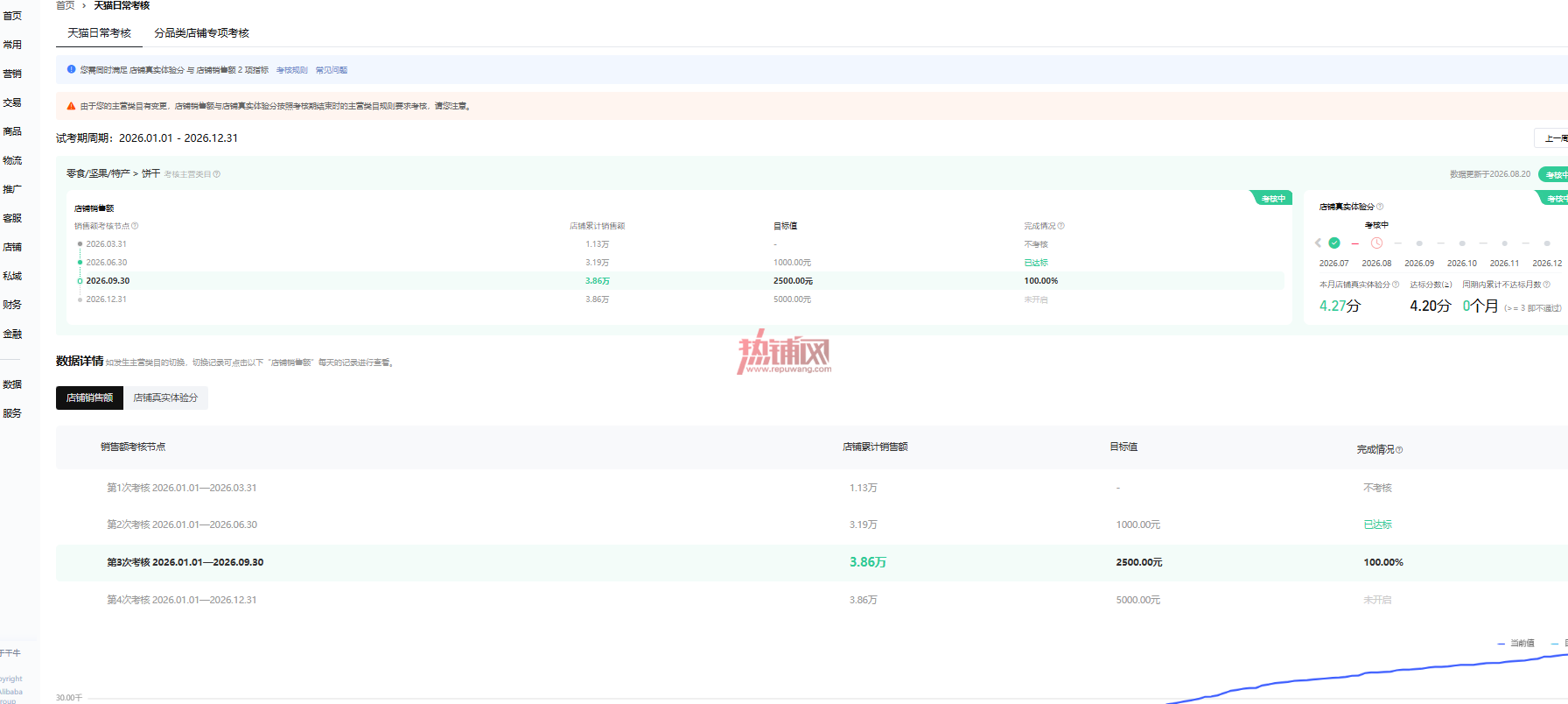The image size is (1568, 704).
Task: Open 店铺 in the left sidebar
Action: 12,247
